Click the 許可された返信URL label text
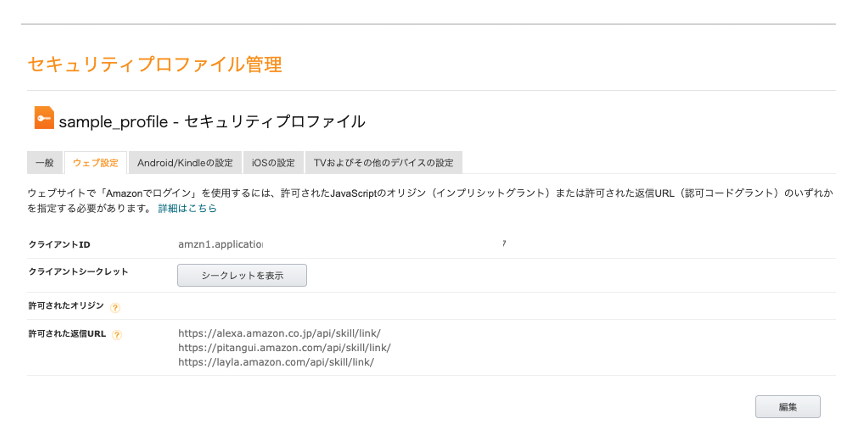855x442 pixels. point(67,334)
